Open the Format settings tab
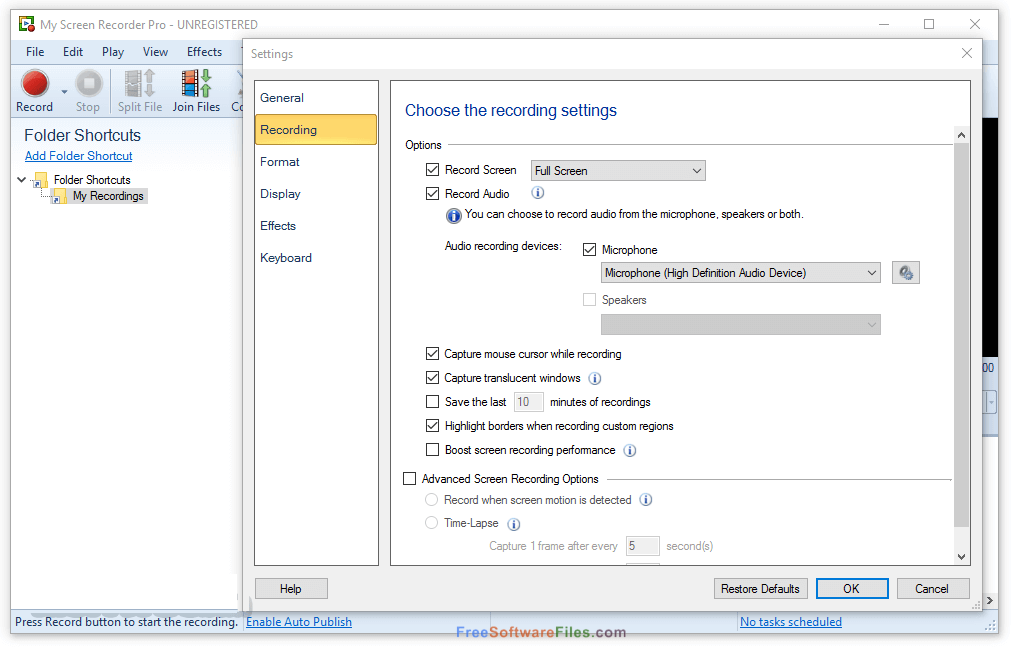 click(x=315, y=162)
